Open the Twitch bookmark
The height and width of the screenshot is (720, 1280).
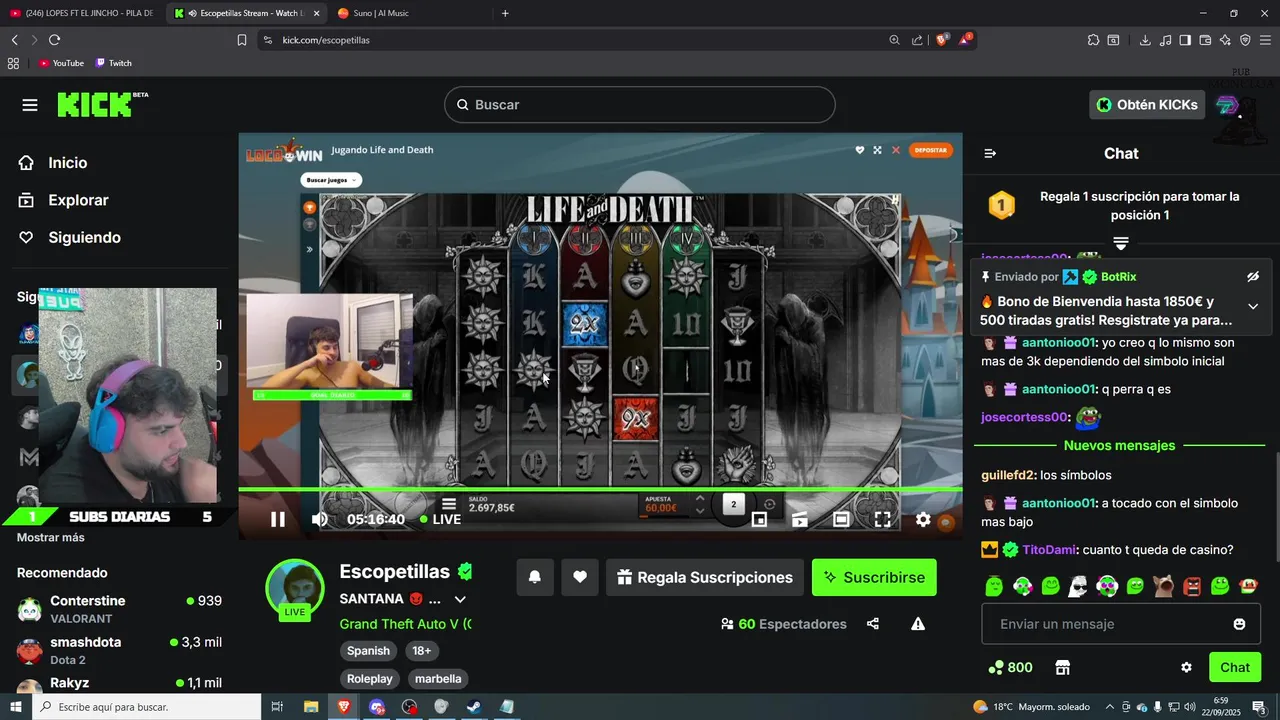(114, 63)
